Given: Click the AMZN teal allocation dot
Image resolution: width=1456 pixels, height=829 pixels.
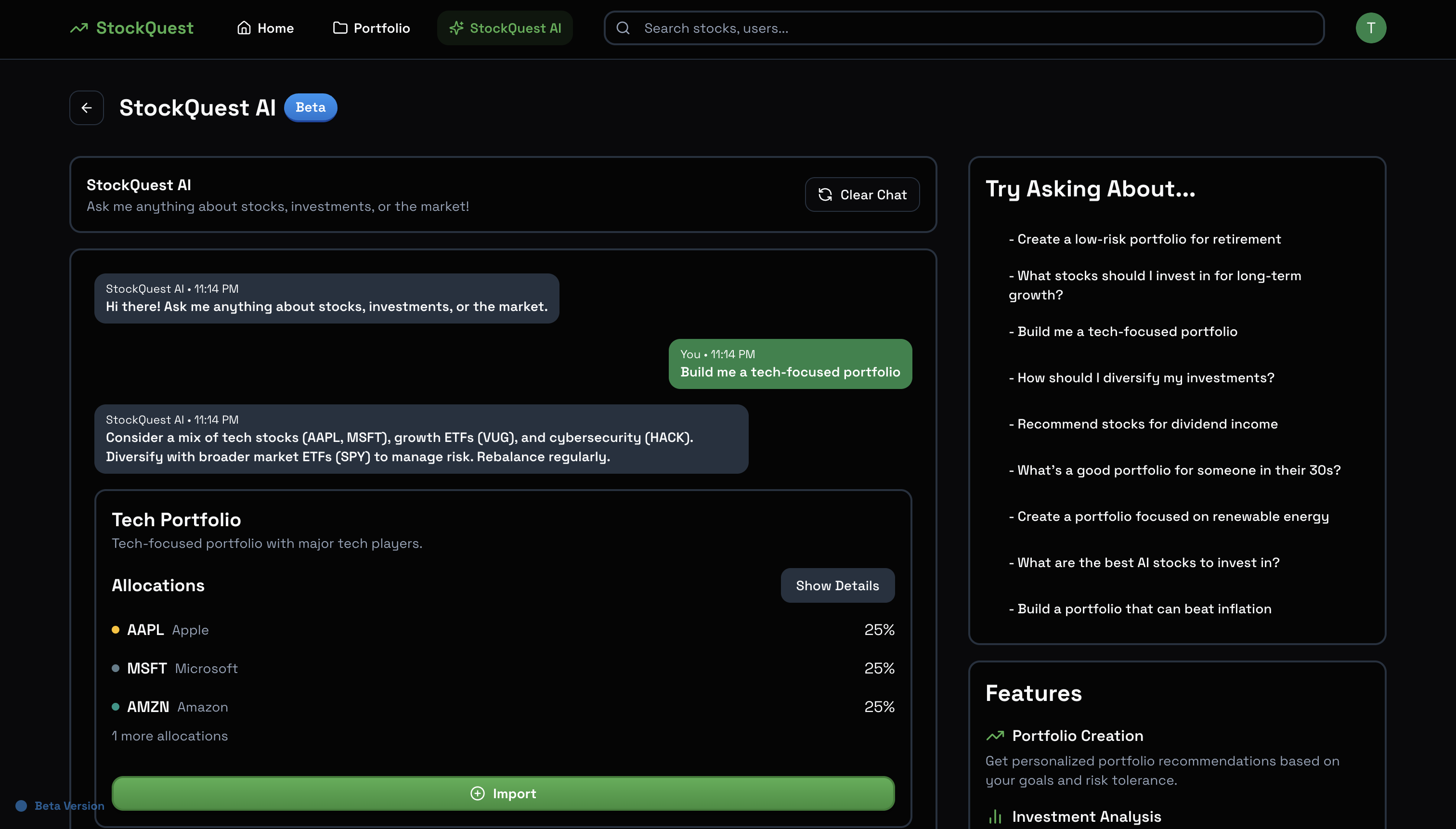Looking at the screenshot, I should (116, 707).
